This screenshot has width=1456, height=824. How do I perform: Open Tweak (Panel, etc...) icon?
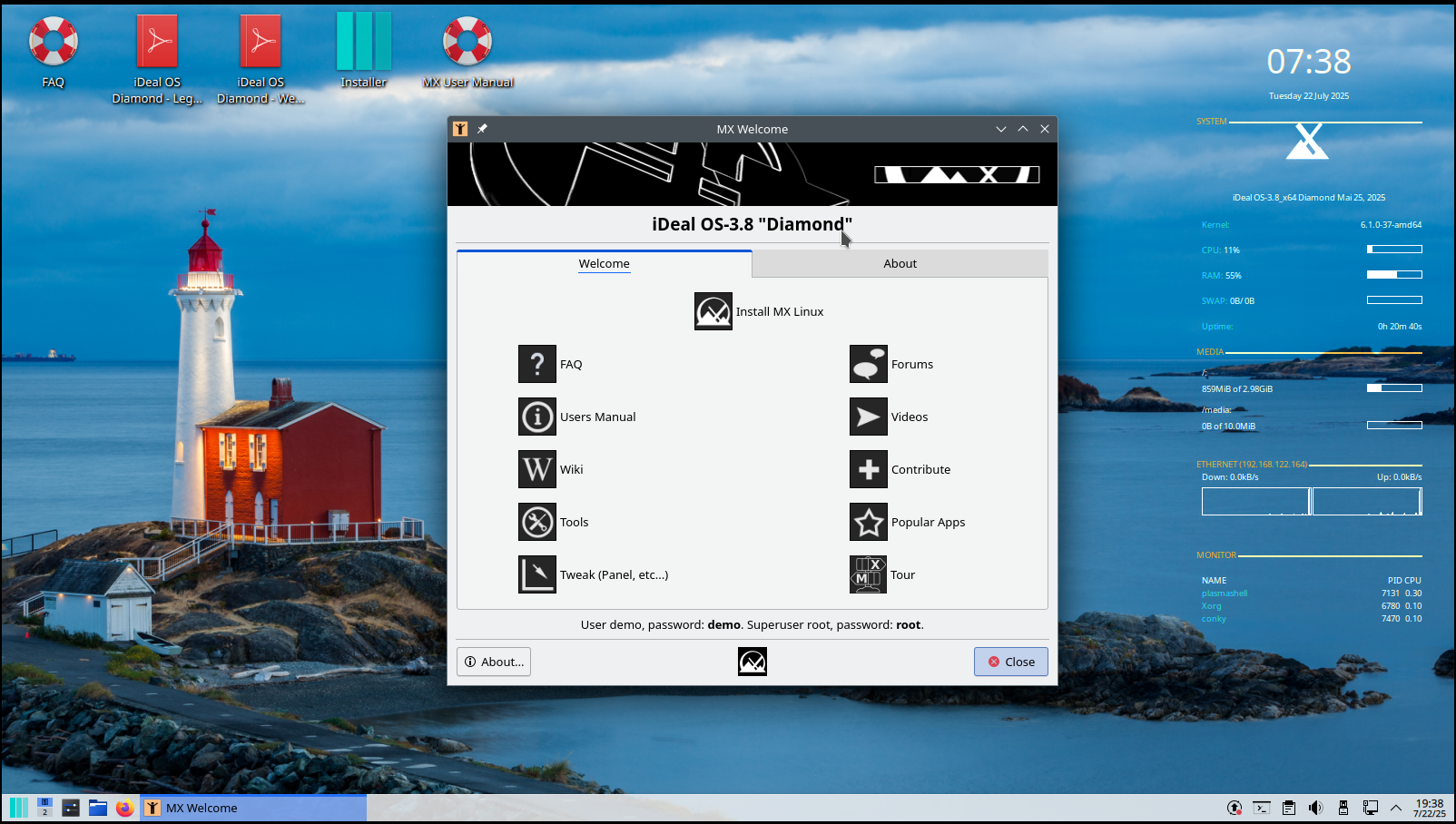click(x=537, y=574)
